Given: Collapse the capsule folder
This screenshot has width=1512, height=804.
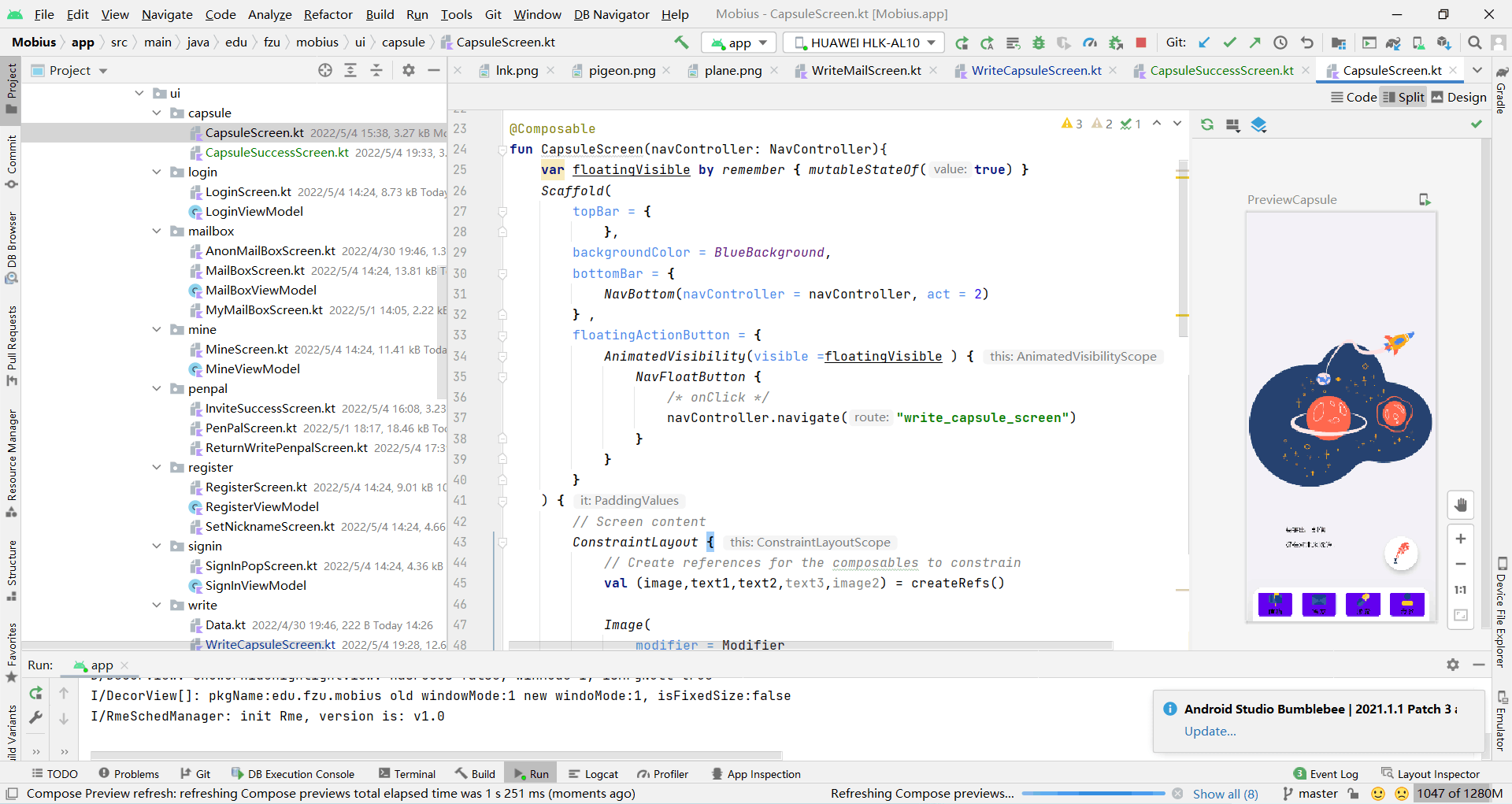Looking at the screenshot, I should 157,113.
